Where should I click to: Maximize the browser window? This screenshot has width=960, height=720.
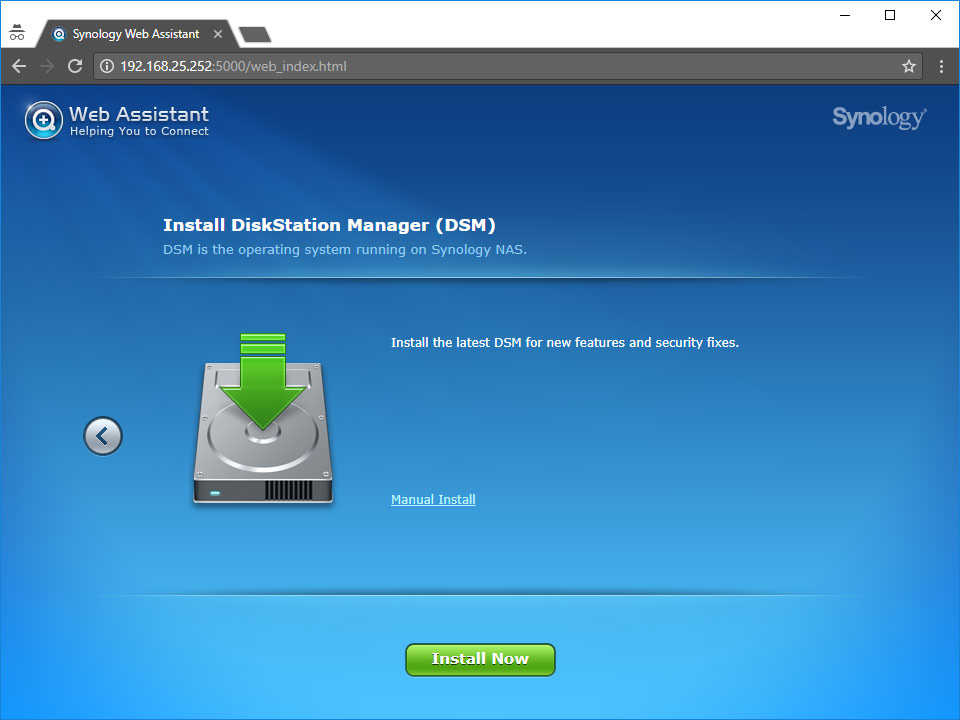click(890, 15)
